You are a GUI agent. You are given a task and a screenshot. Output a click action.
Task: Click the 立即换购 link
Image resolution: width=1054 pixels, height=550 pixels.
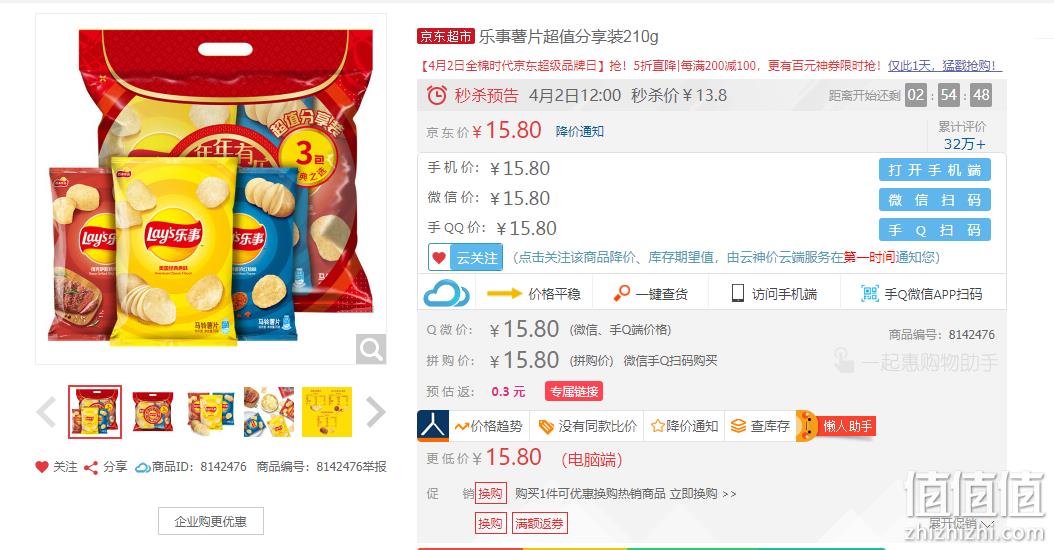[693, 494]
